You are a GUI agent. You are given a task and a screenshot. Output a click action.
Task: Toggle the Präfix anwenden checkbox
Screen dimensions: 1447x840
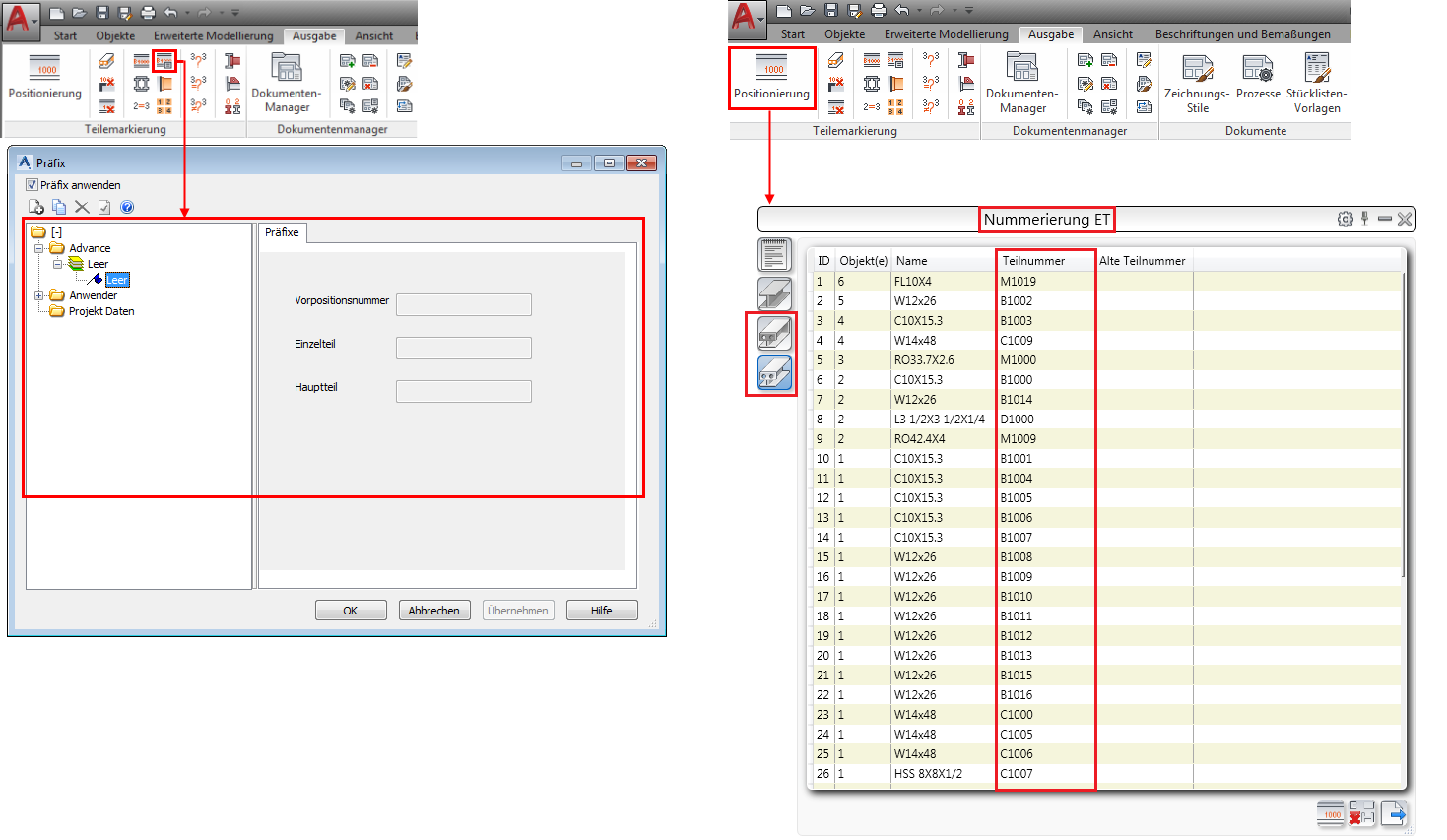[32, 184]
